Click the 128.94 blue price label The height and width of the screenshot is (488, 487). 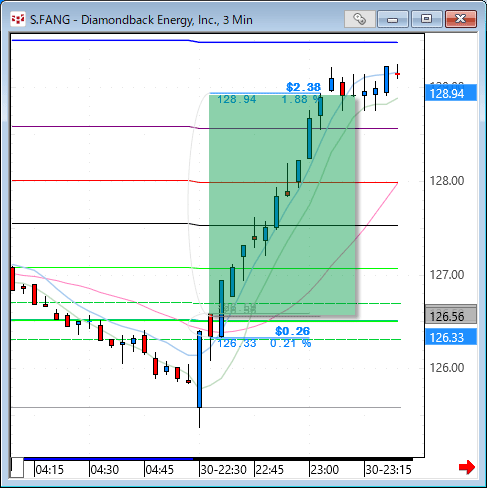[451, 93]
